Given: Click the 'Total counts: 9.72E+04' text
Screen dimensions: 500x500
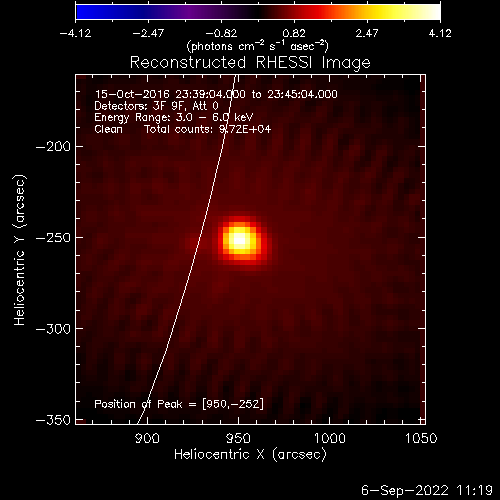Looking at the screenshot, I should pos(207,129).
